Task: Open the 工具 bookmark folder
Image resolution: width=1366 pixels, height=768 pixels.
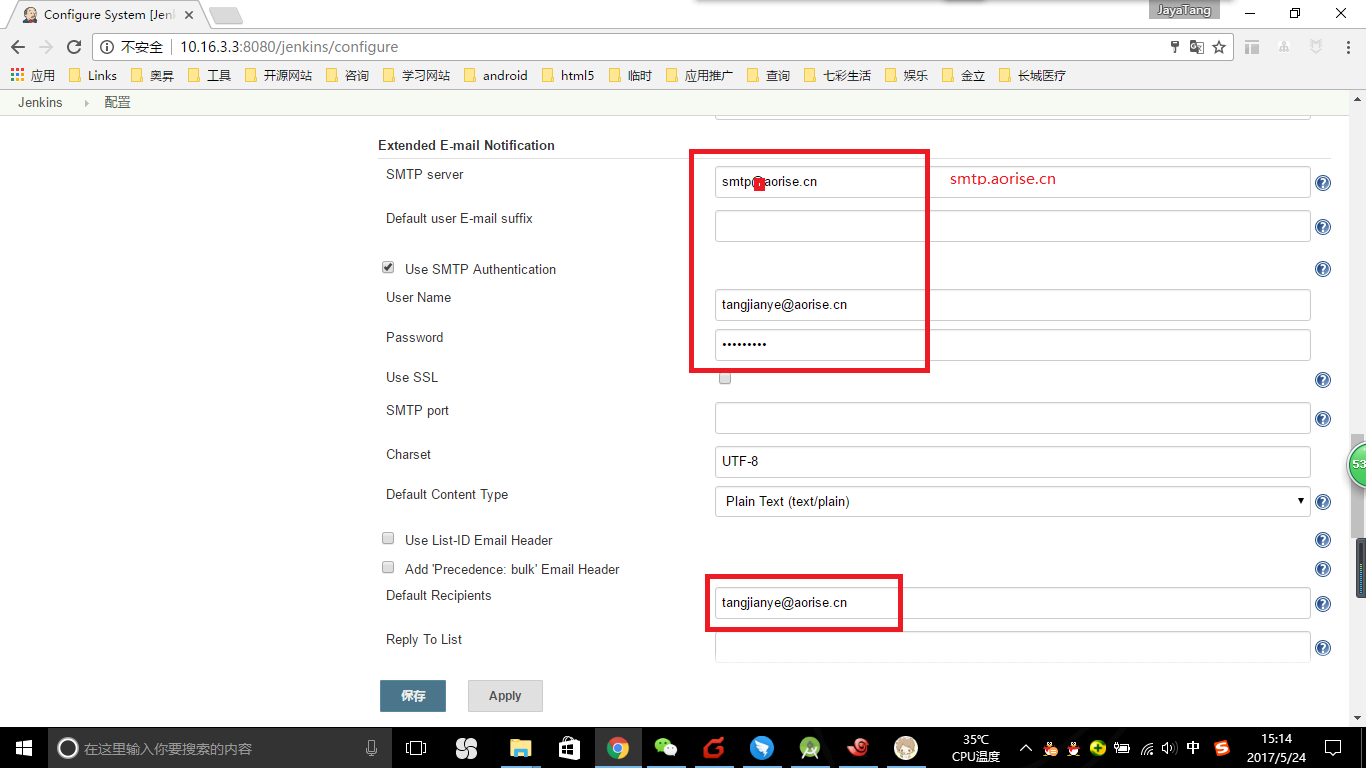Action: pyautogui.click(x=209, y=75)
